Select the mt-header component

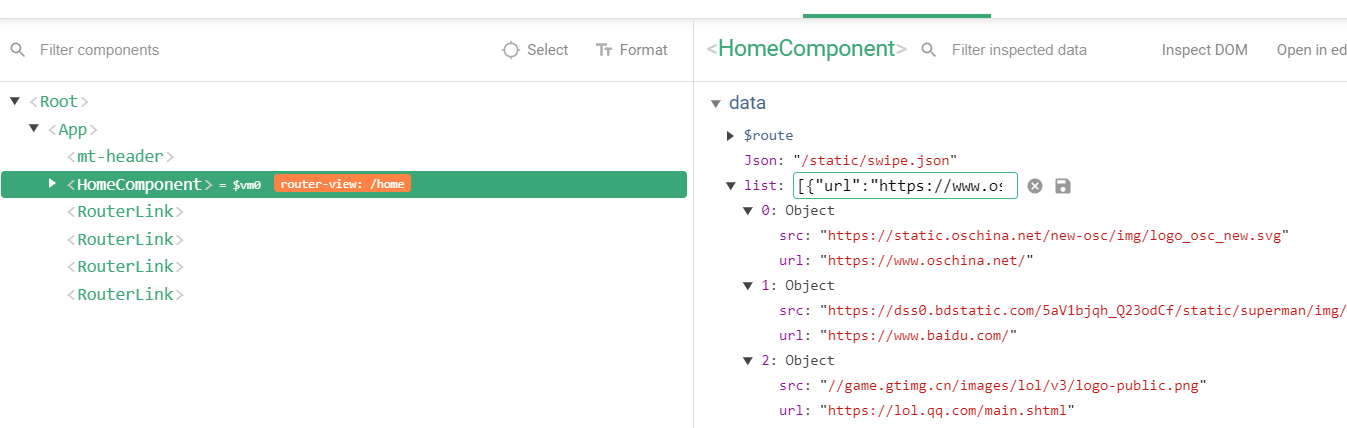120,157
